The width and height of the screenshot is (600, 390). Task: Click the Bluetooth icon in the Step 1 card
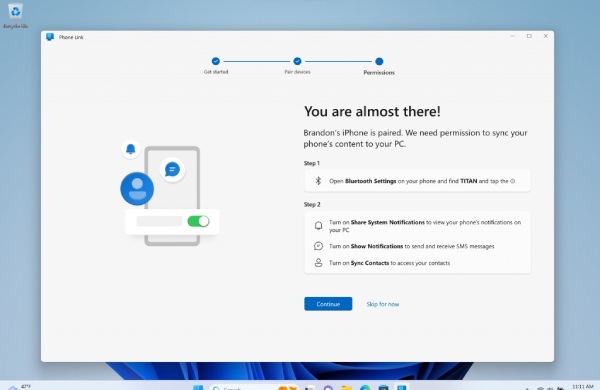click(318, 181)
